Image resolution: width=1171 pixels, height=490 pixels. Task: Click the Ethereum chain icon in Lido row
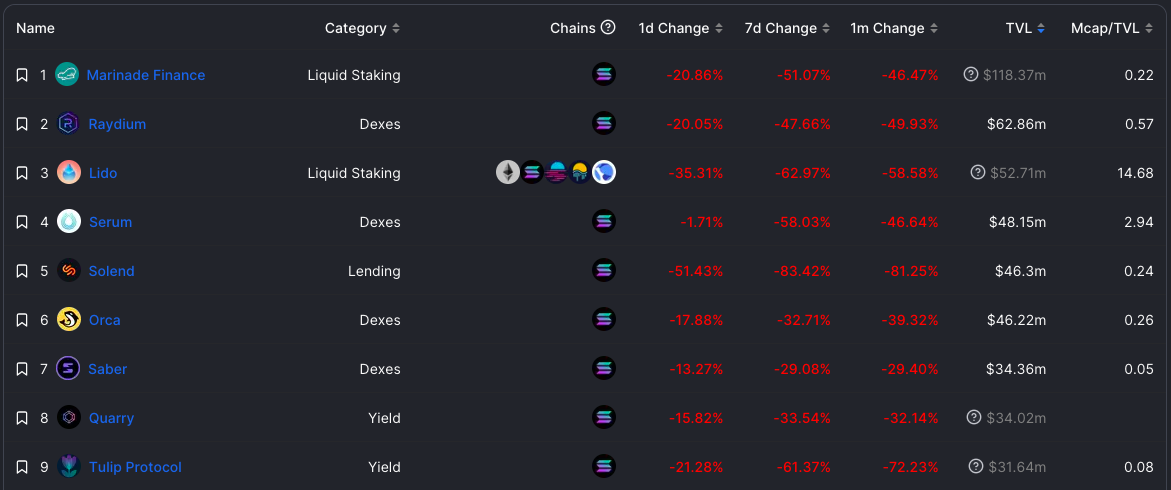[x=508, y=173]
